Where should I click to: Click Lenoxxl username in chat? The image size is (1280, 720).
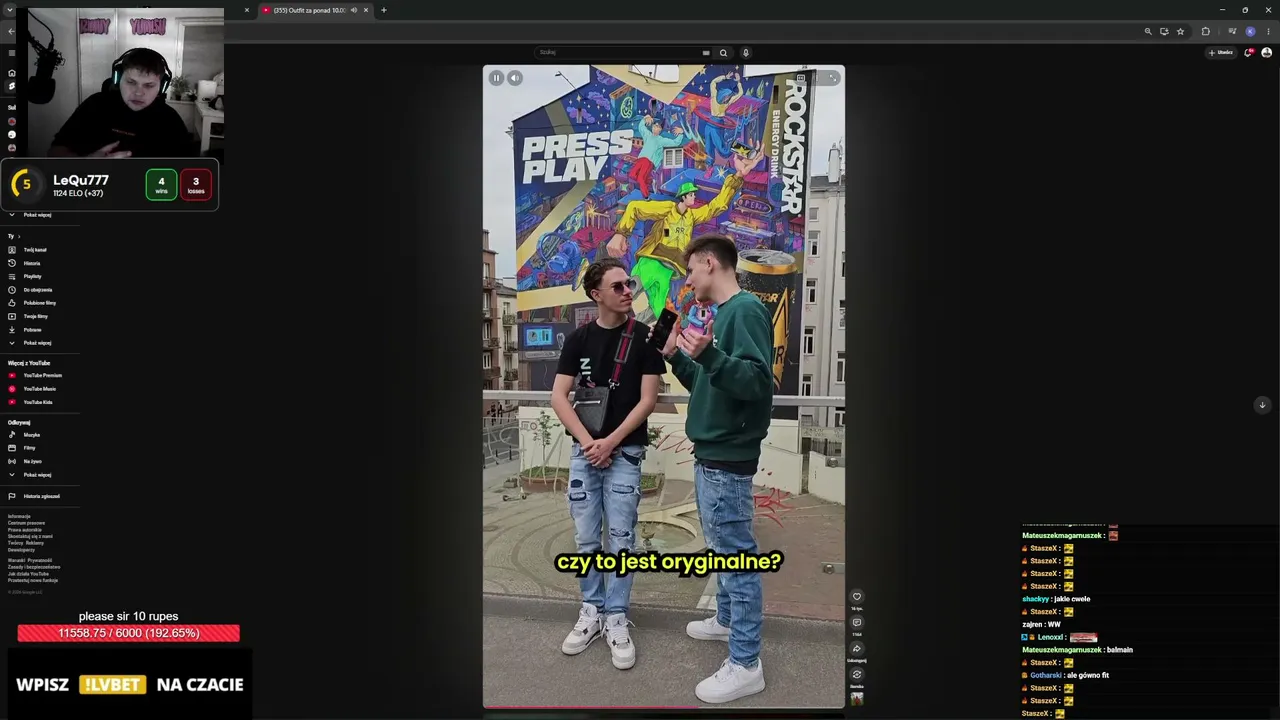coord(1050,637)
